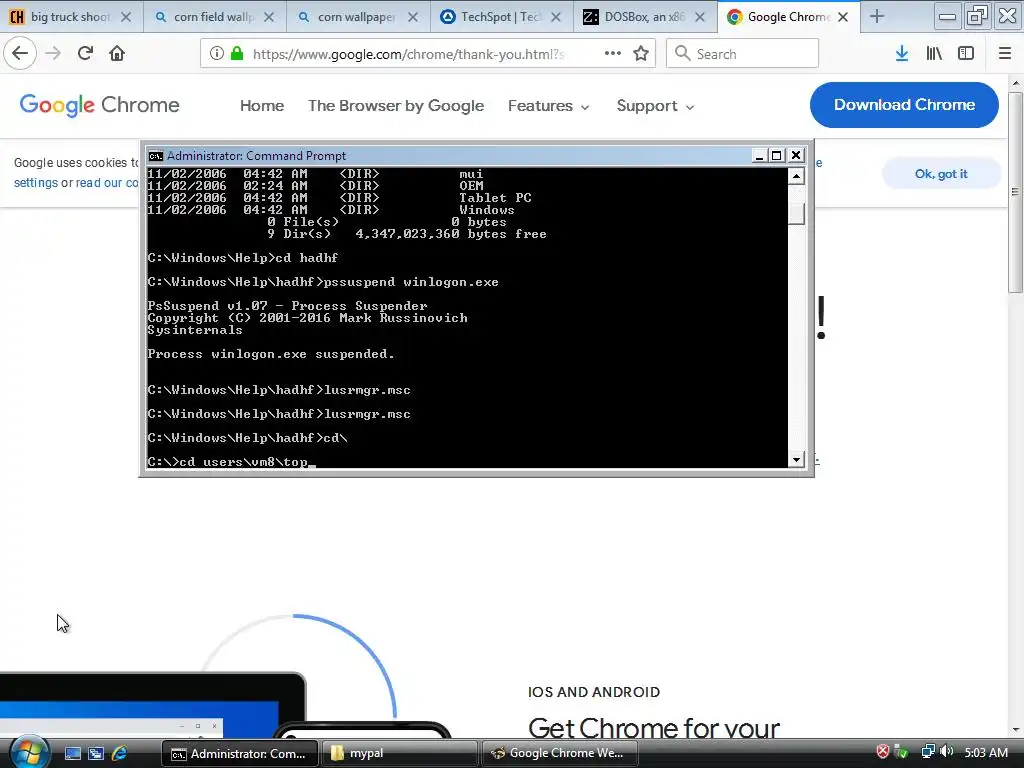Open The Browser by Google link
The image size is (1024, 768).
[396, 106]
